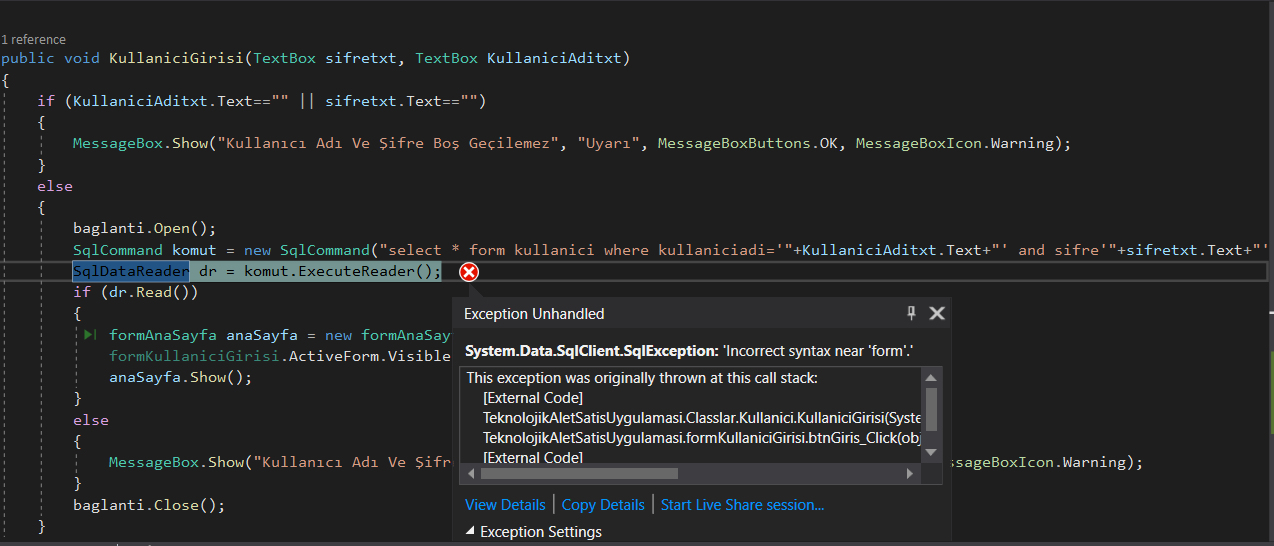
Task: Select the btnGiris_Click call stack entry
Action: (x=700, y=438)
